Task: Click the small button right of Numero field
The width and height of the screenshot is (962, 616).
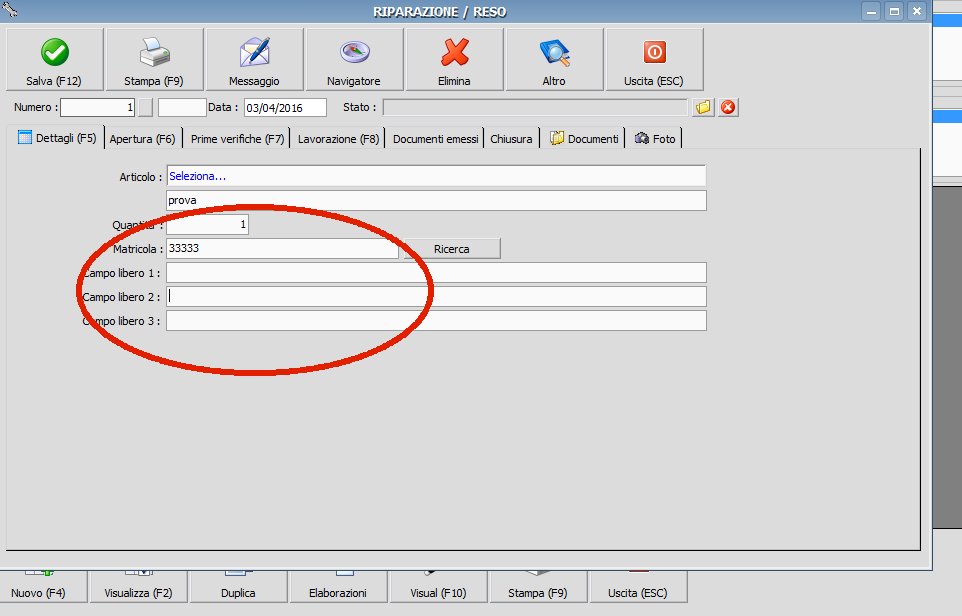Action: click(145, 107)
